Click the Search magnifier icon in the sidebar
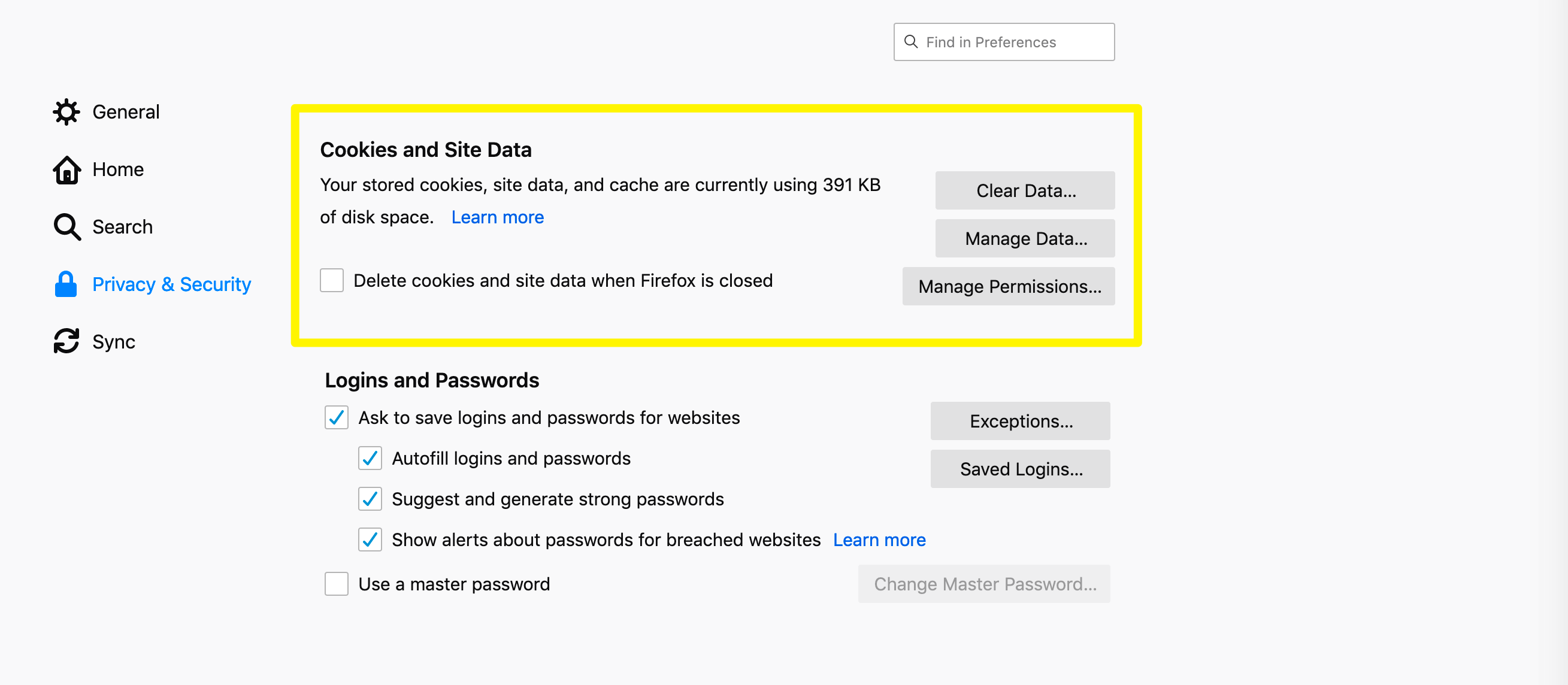Image resolution: width=1568 pixels, height=685 pixels. point(66,226)
